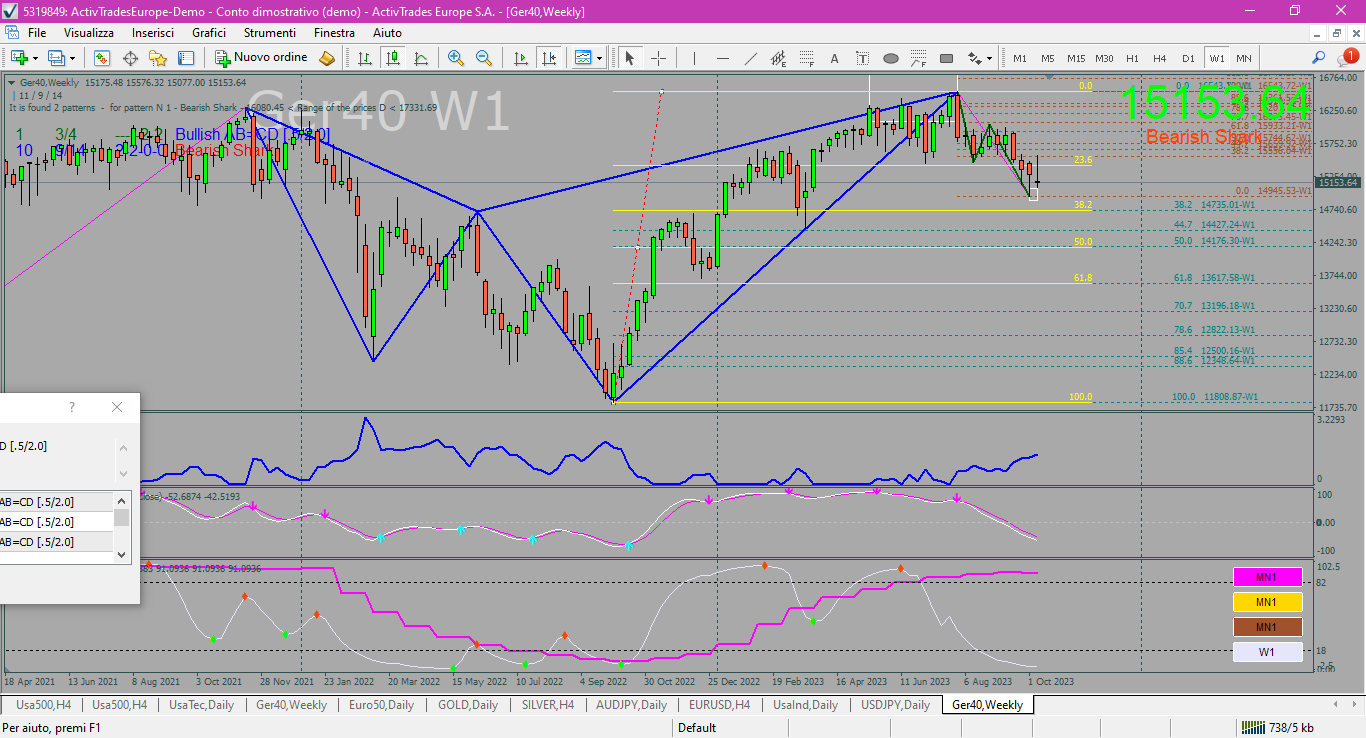This screenshot has height=738, width=1366.
Task: Open the Market Watch panel icon
Action: [102, 58]
